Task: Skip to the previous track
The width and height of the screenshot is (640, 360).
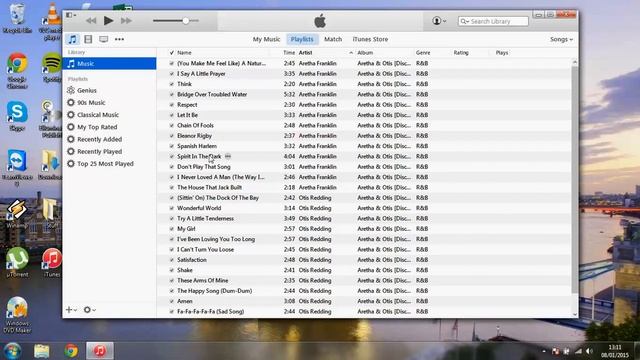Action: coord(91,20)
